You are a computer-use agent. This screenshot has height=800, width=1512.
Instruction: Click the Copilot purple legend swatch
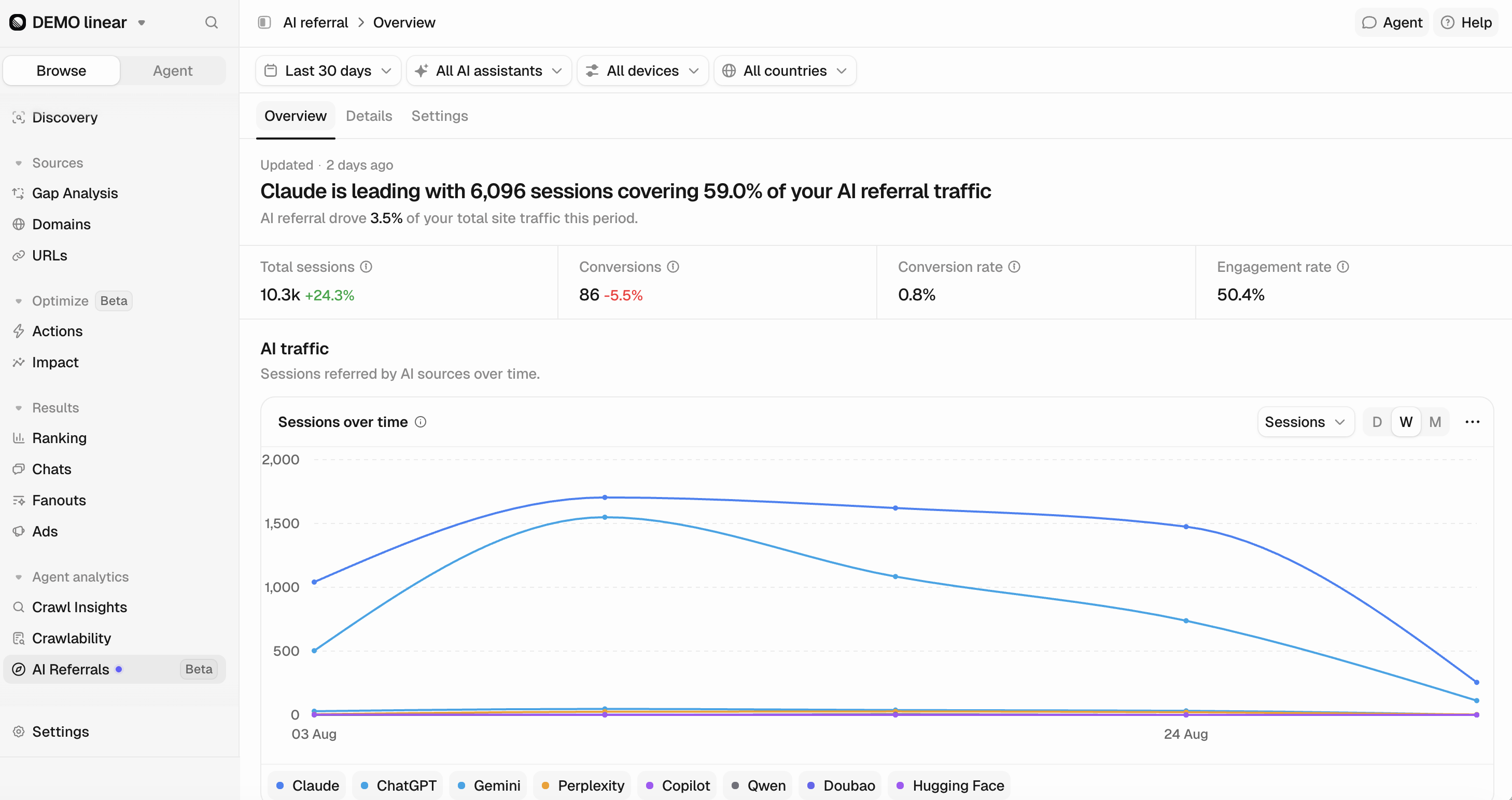click(x=649, y=786)
